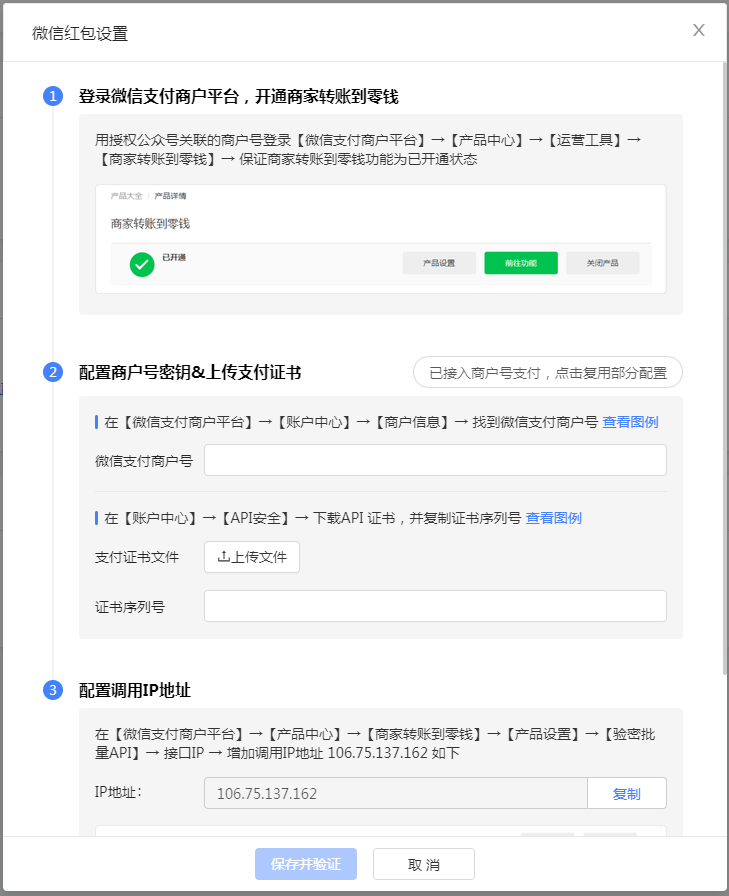This screenshot has height=896, width=729.
Task: Click 保存并验证 button
Action: pyautogui.click(x=306, y=864)
